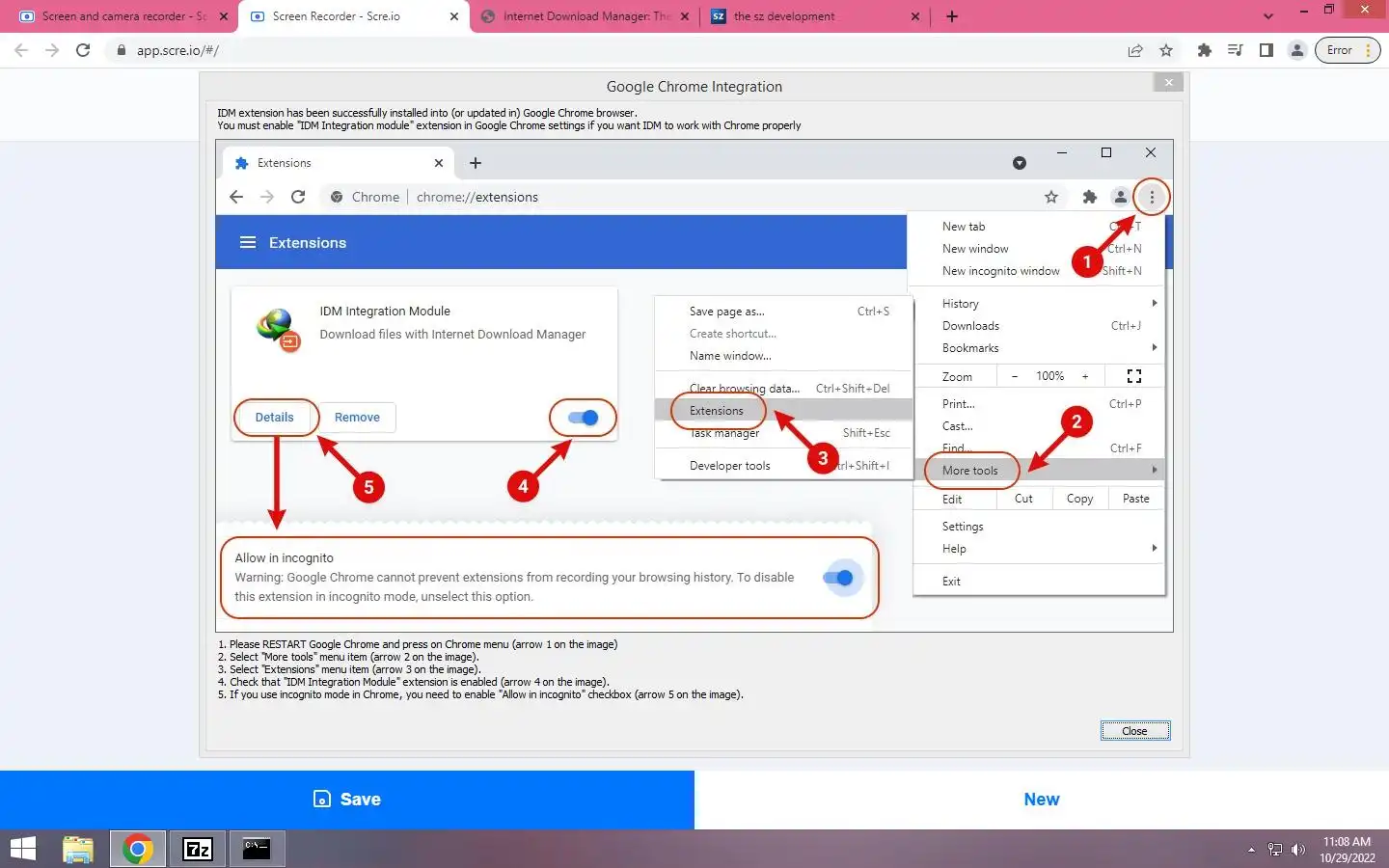1389x868 pixels.
Task: View site information via the lock icon
Action: [x=122, y=50]
